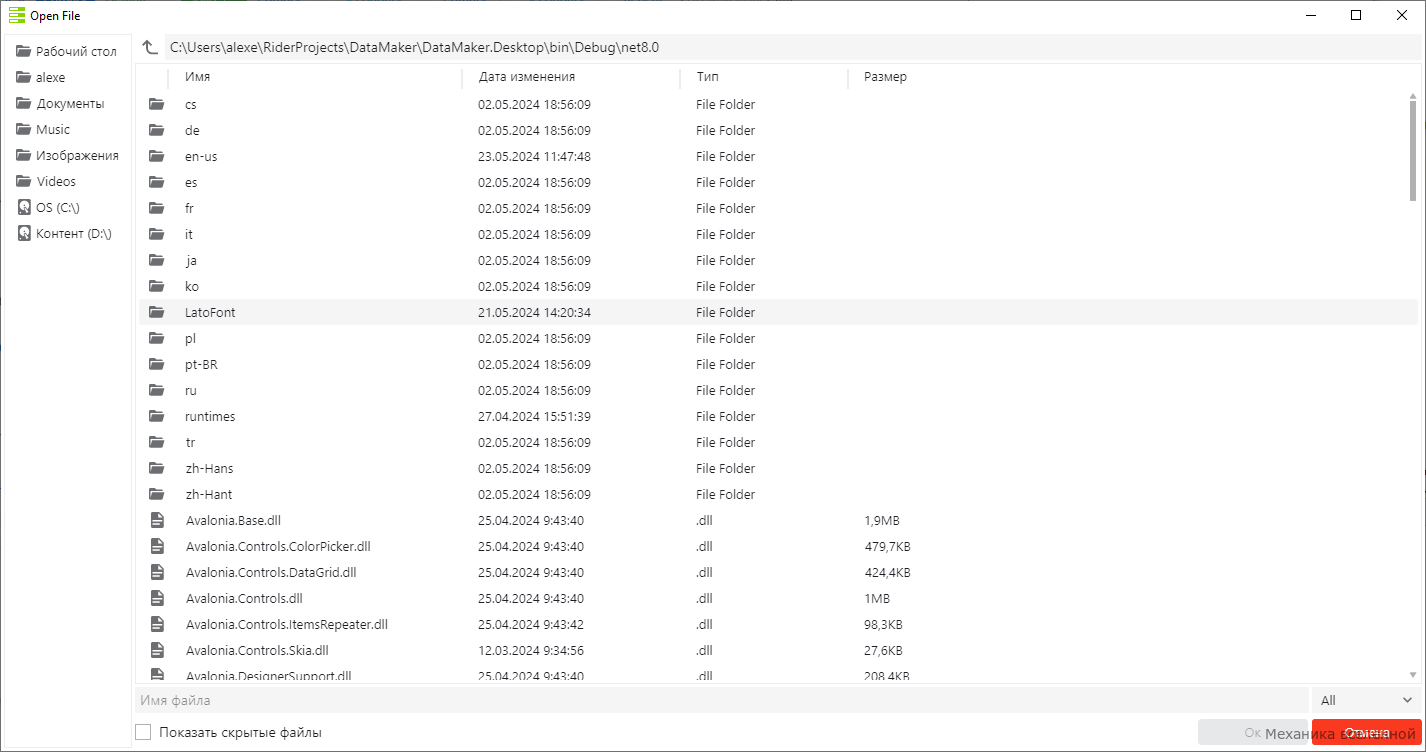Click the Avalonia.Controls.Skia.dll file icon
Viewport: 1426px width, 752px height.
point(156,650)
